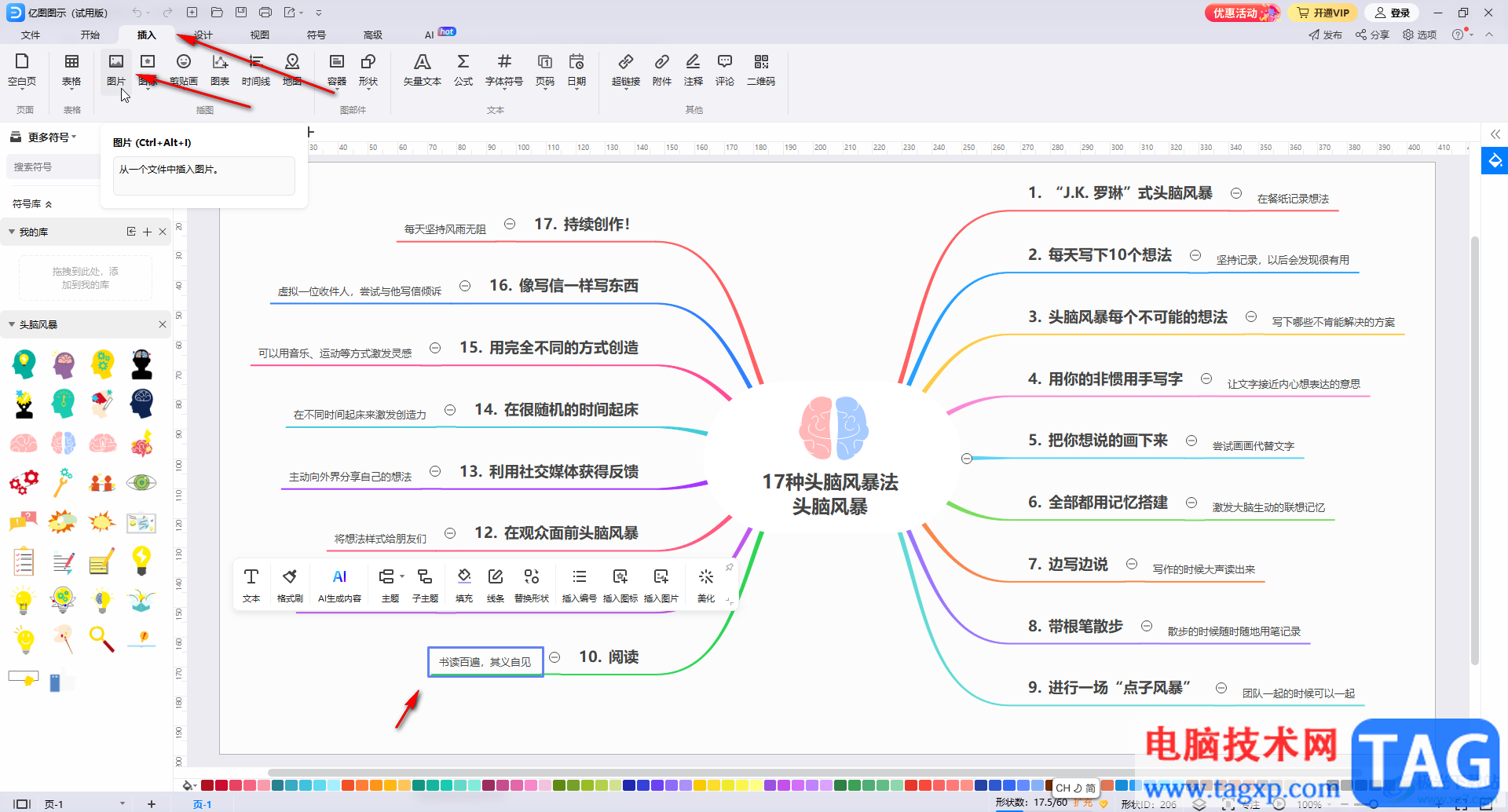Click the Map (地图) icon
The image size is (1508, 812).
292,70
